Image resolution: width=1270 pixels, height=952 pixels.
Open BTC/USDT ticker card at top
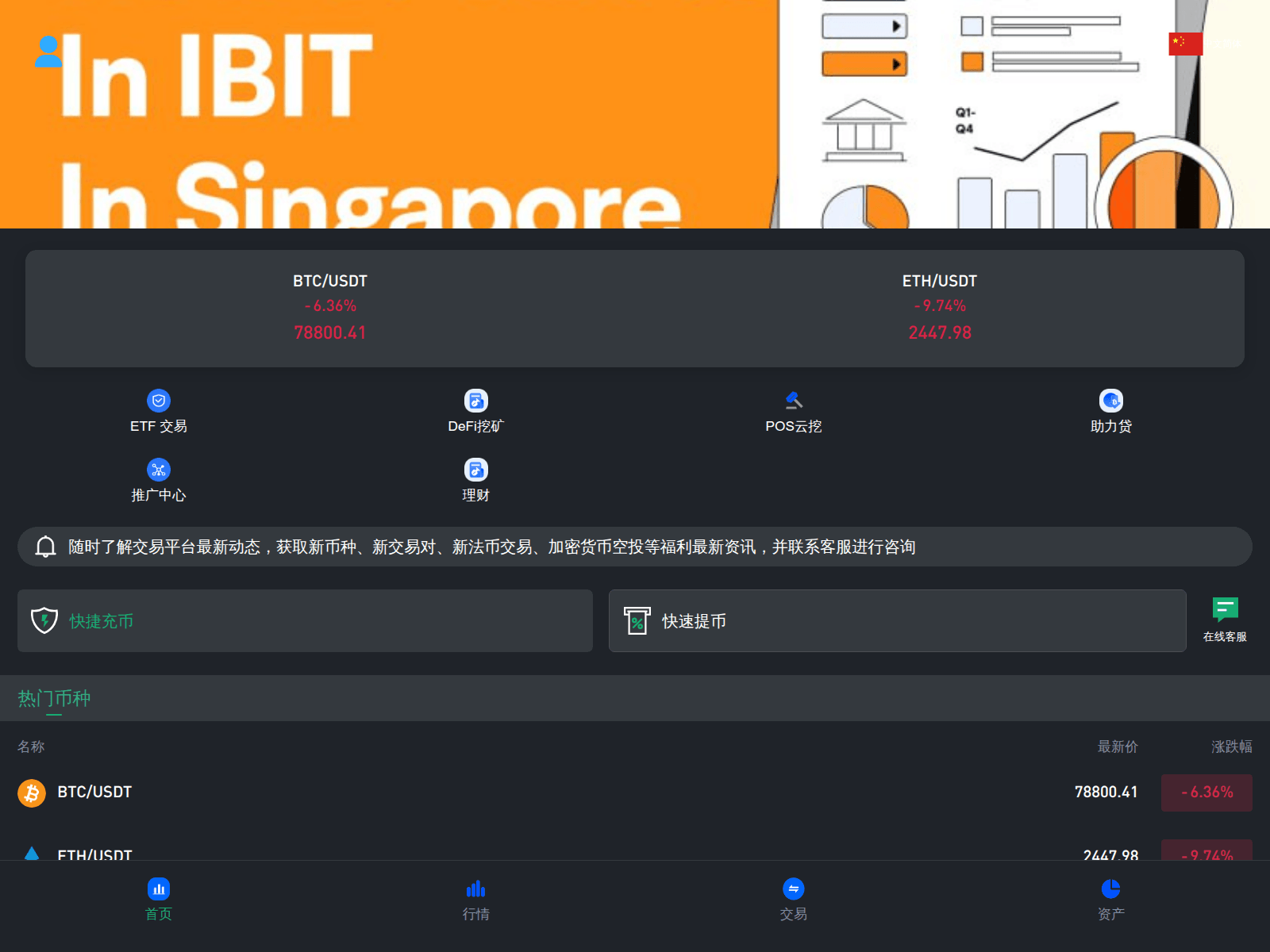click(330, 308)
